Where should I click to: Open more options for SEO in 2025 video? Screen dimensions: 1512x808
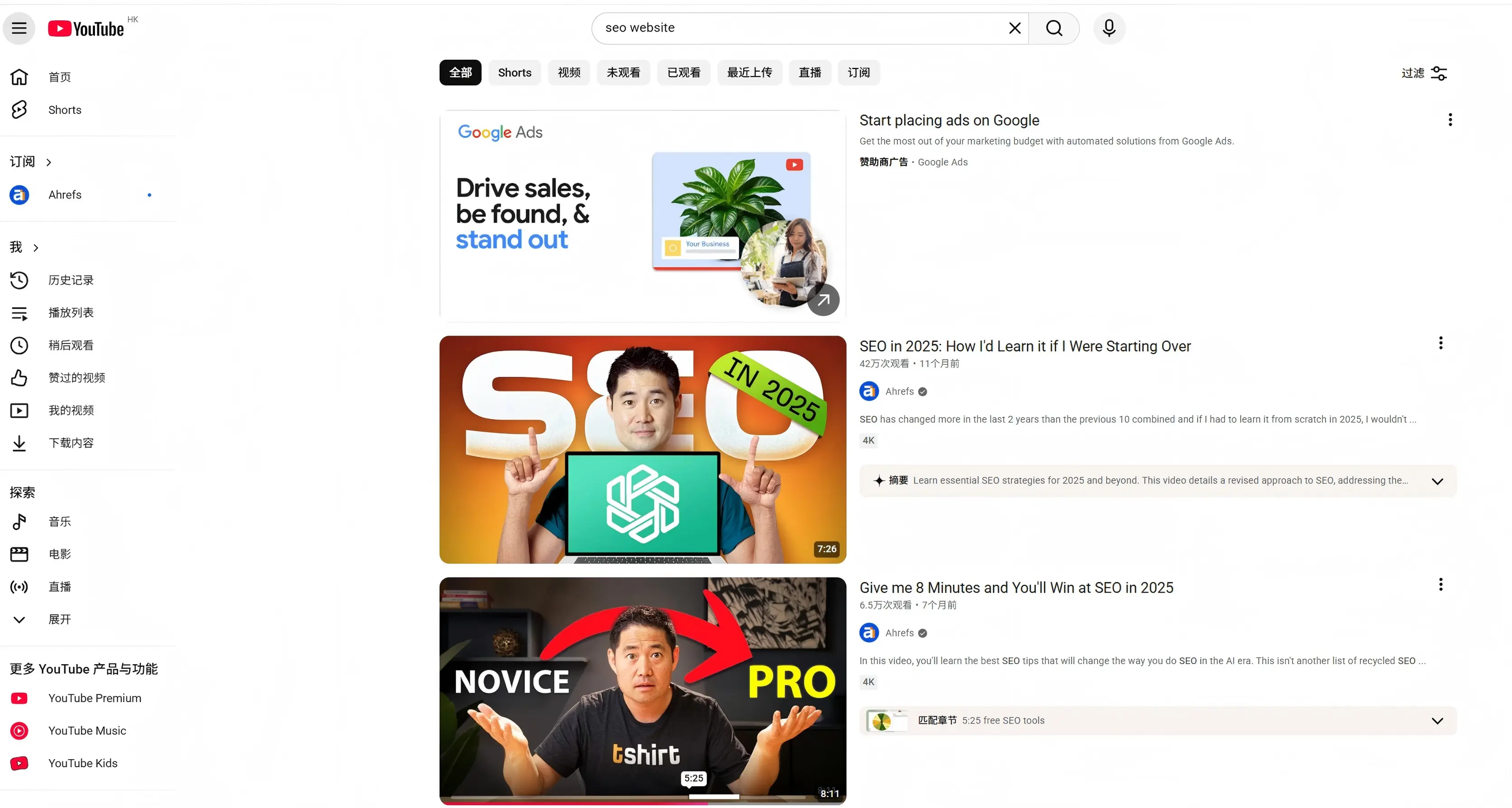[1441, 343]
